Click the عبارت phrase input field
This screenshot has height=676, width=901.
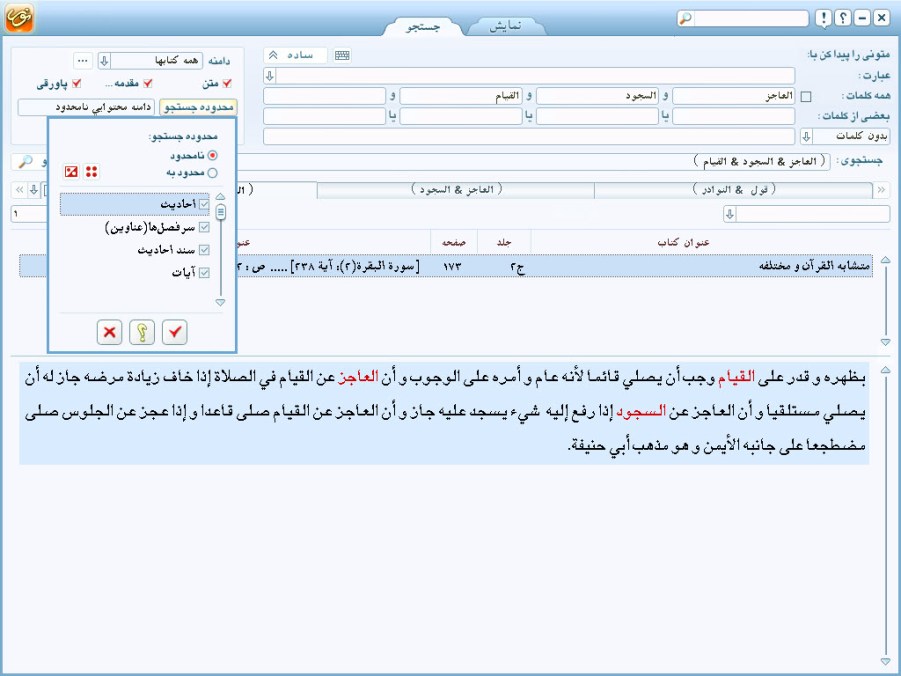(535, 76)
